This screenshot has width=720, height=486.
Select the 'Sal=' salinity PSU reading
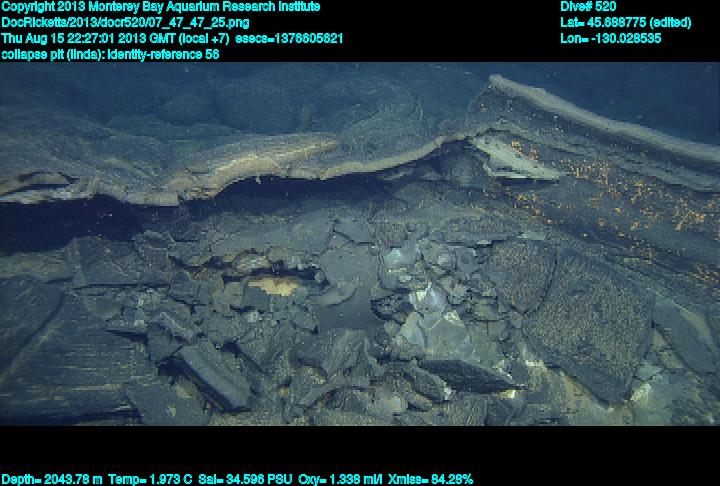click(245, 480)
